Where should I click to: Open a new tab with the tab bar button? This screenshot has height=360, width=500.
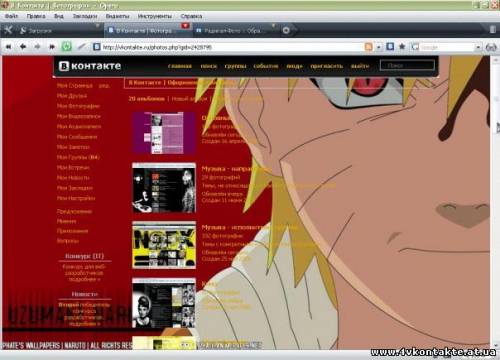click(286, 30)
